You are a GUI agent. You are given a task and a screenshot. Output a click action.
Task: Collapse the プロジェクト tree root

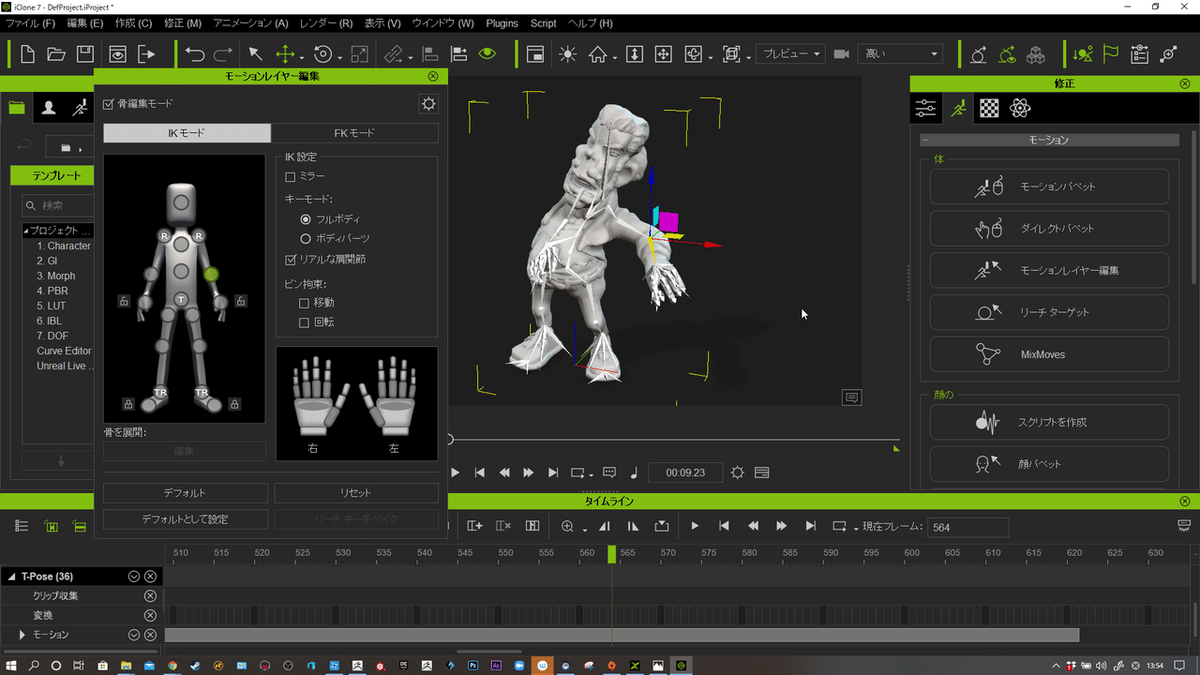26,230
